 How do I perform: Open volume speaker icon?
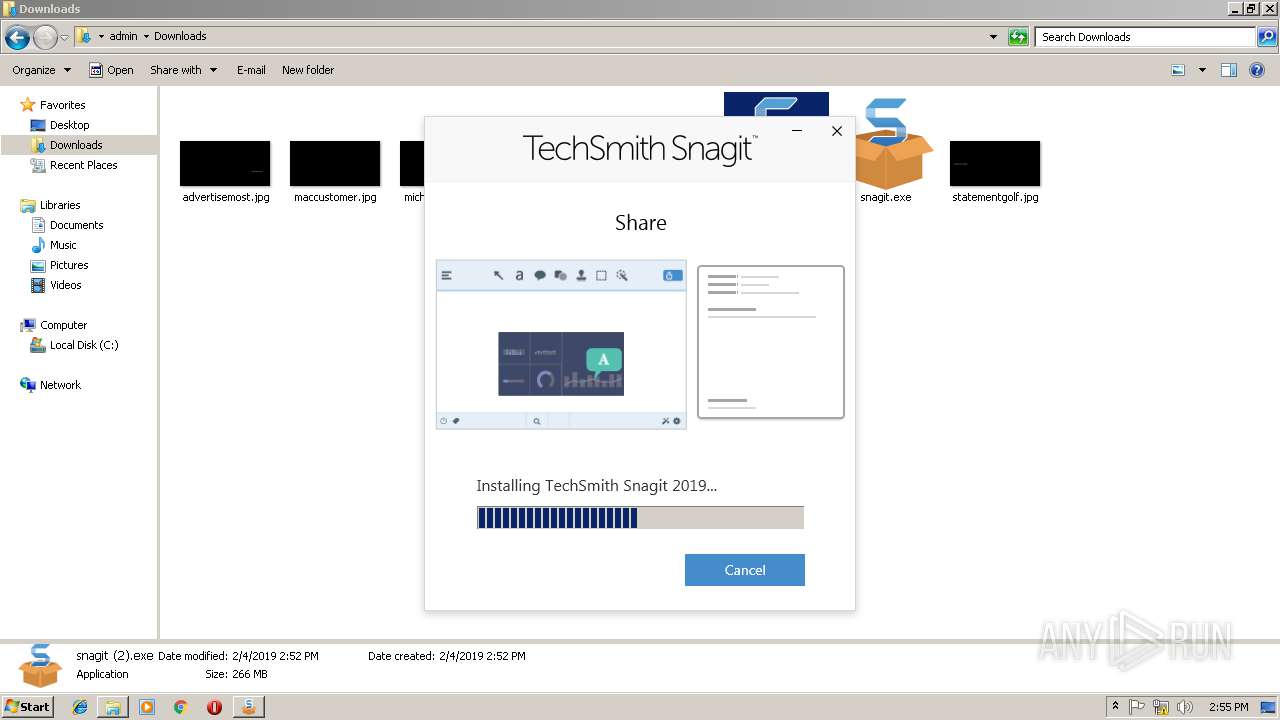tap(1185, 707)
